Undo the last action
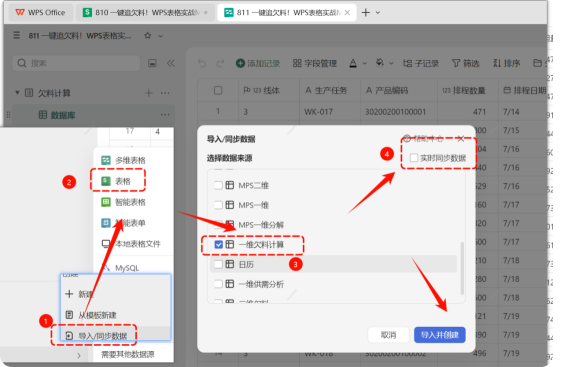The height and width of the screenshot is (367, 563). [202, 64]
